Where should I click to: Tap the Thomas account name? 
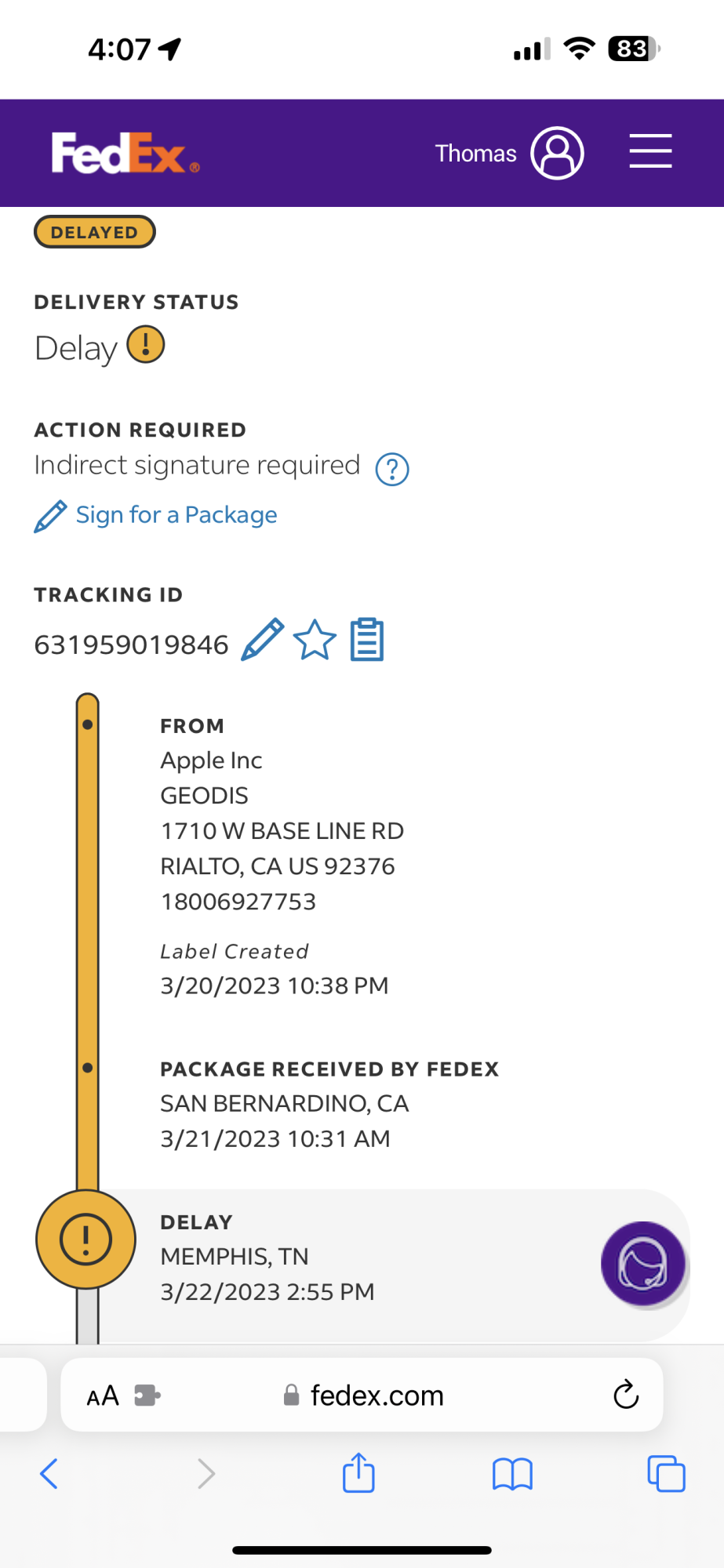click(475, 154)
